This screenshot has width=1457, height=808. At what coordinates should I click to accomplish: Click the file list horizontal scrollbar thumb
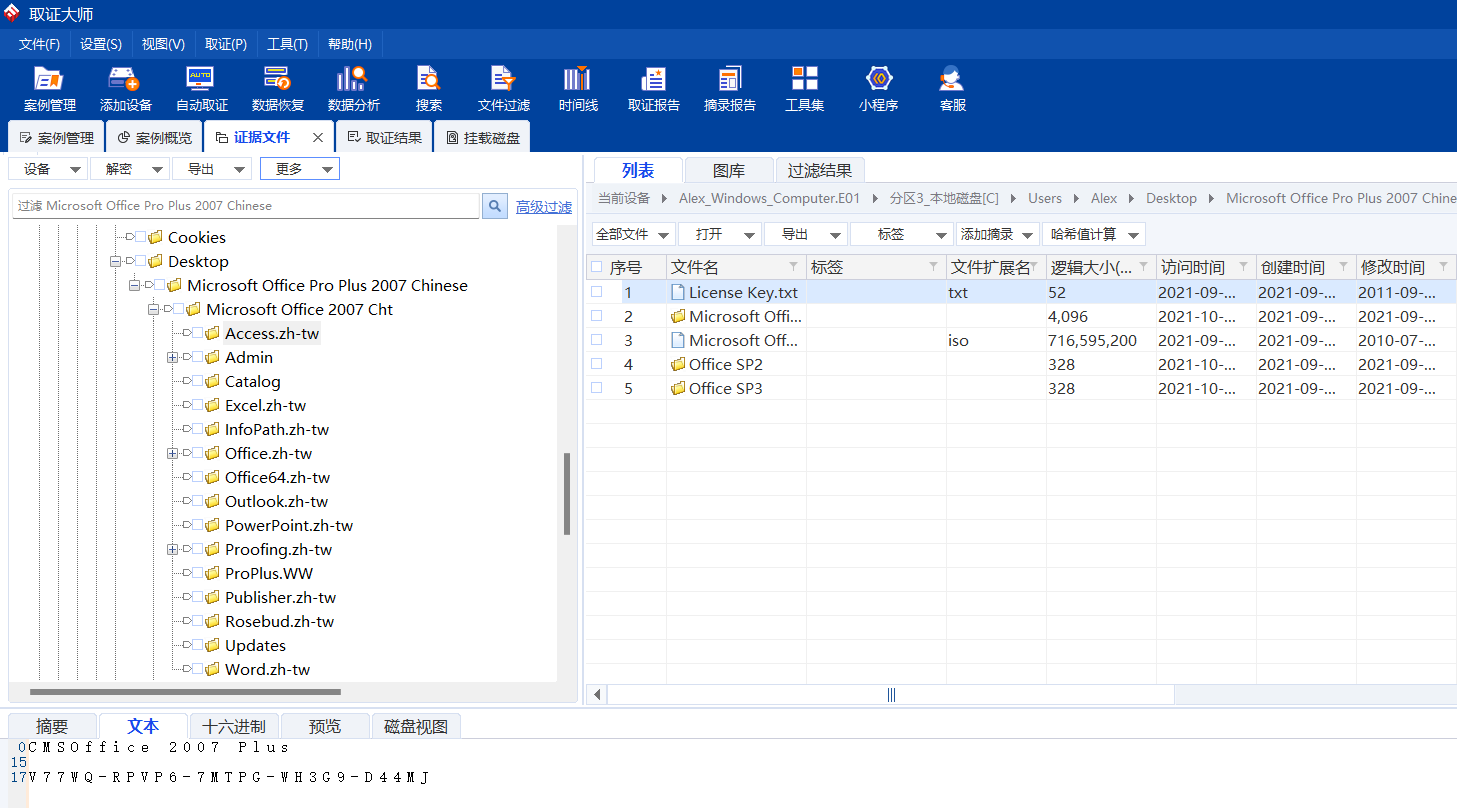891,694
